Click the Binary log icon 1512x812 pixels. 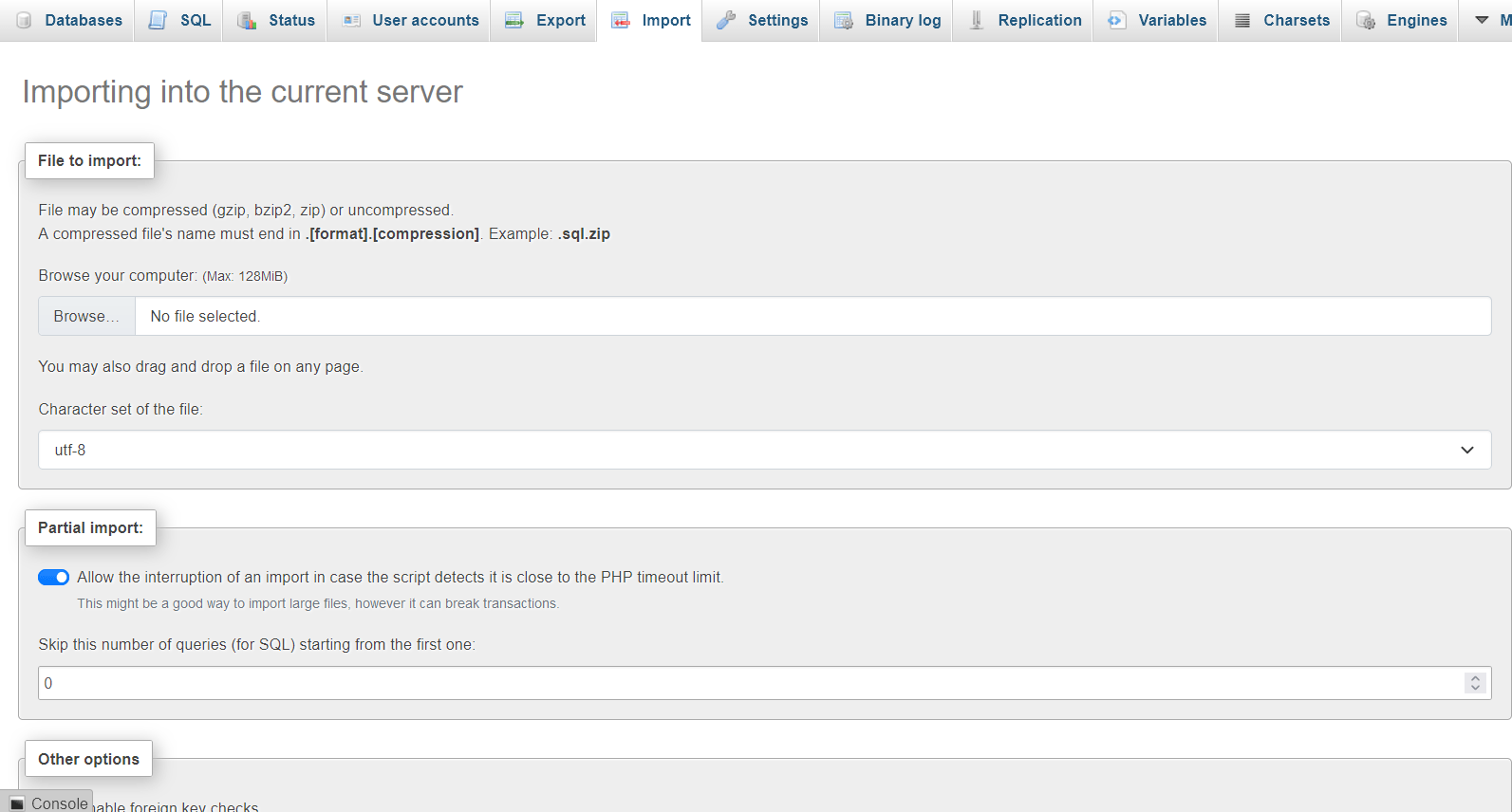click(843, 20)
